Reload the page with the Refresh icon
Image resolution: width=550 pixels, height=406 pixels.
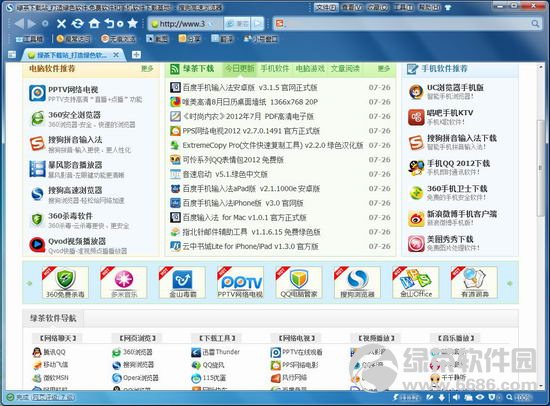[x=78, y=24]
